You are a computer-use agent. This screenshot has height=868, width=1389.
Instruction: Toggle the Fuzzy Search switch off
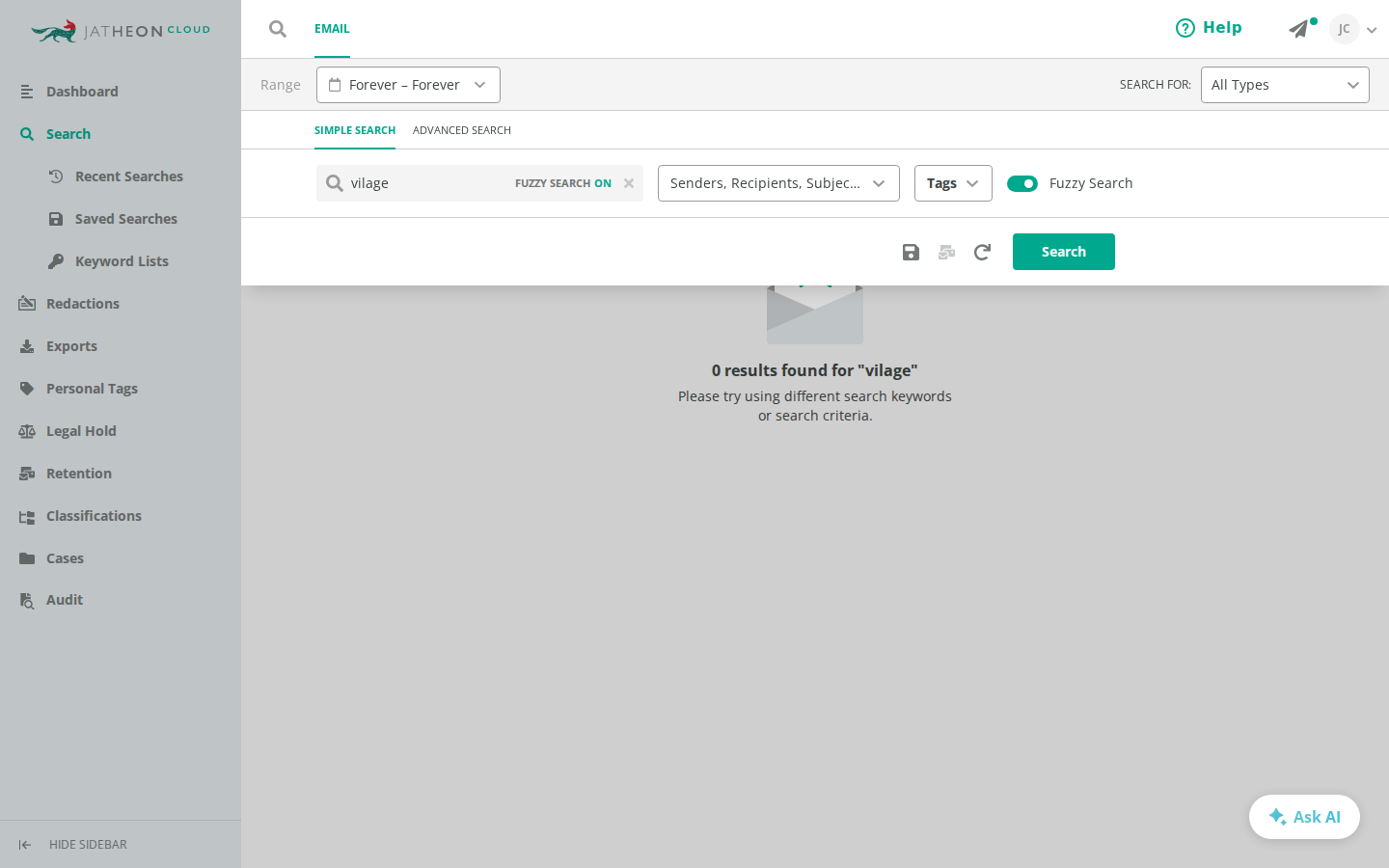tap(1022, 183)
